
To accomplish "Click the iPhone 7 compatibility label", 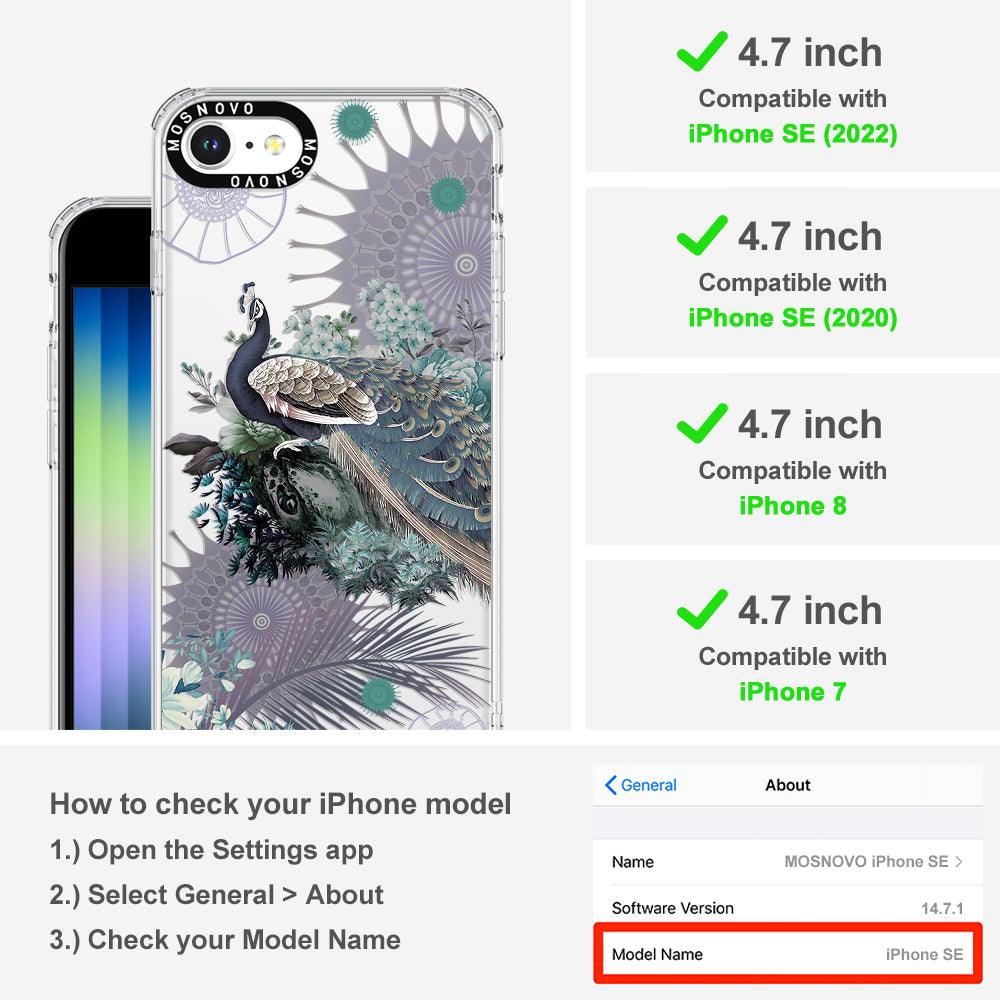I will pyautogui.click(x=793, y=692).
